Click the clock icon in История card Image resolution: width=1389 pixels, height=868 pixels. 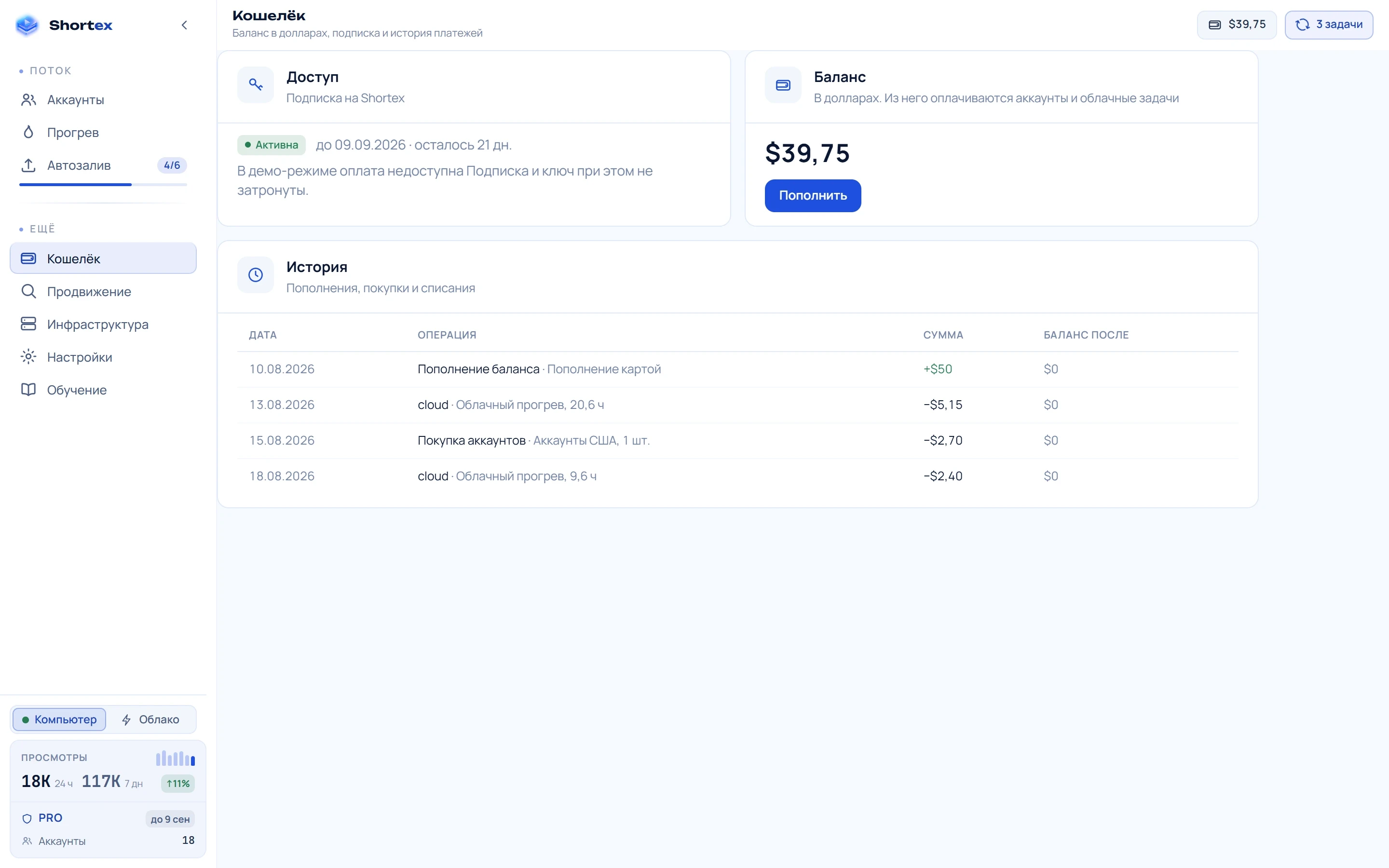[x=256, y=275]
